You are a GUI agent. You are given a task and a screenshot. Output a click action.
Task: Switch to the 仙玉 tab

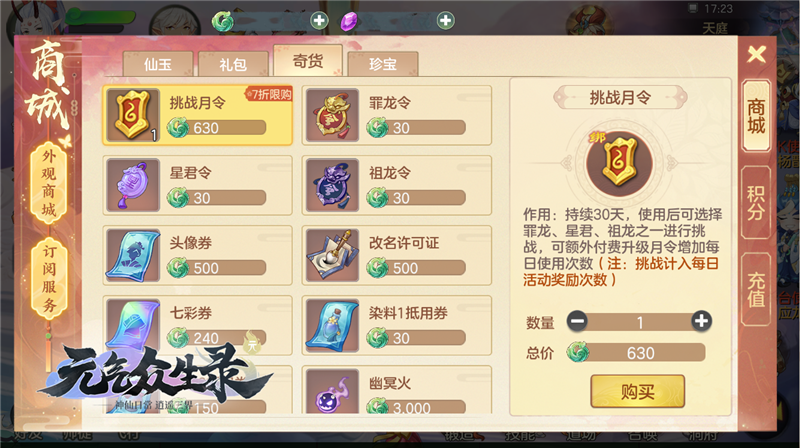coord(158,64)
